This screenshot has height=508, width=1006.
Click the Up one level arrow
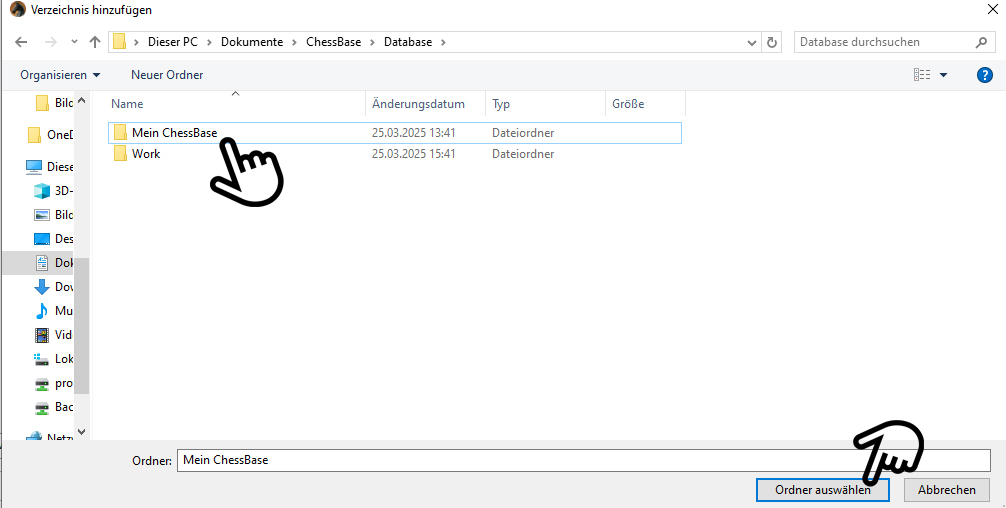95,42
